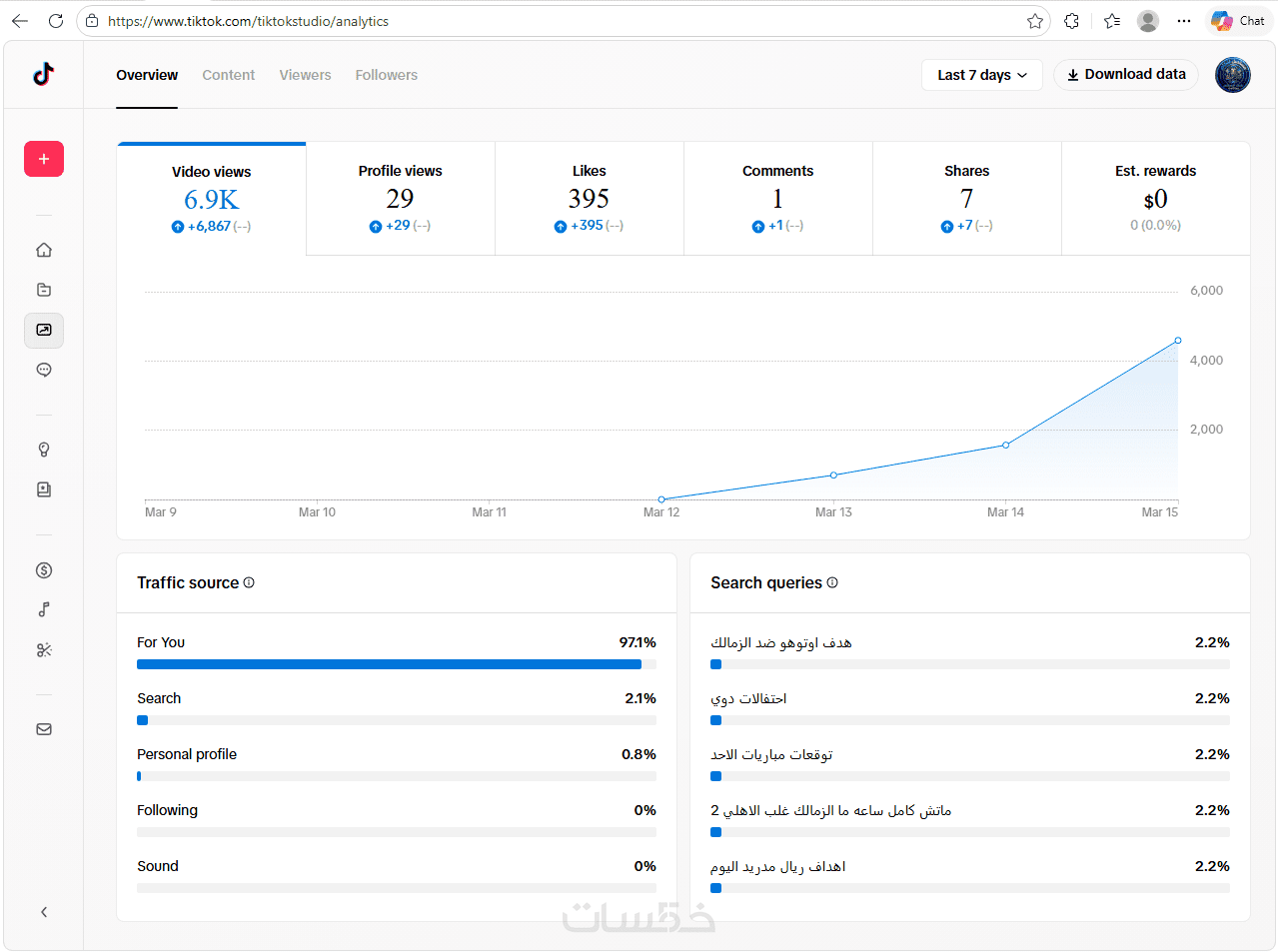This screenshot has height=952, width=1278.
Task: Open the Inspiration lightbulb icon in sidebar
Action: (x=44, y=450)
